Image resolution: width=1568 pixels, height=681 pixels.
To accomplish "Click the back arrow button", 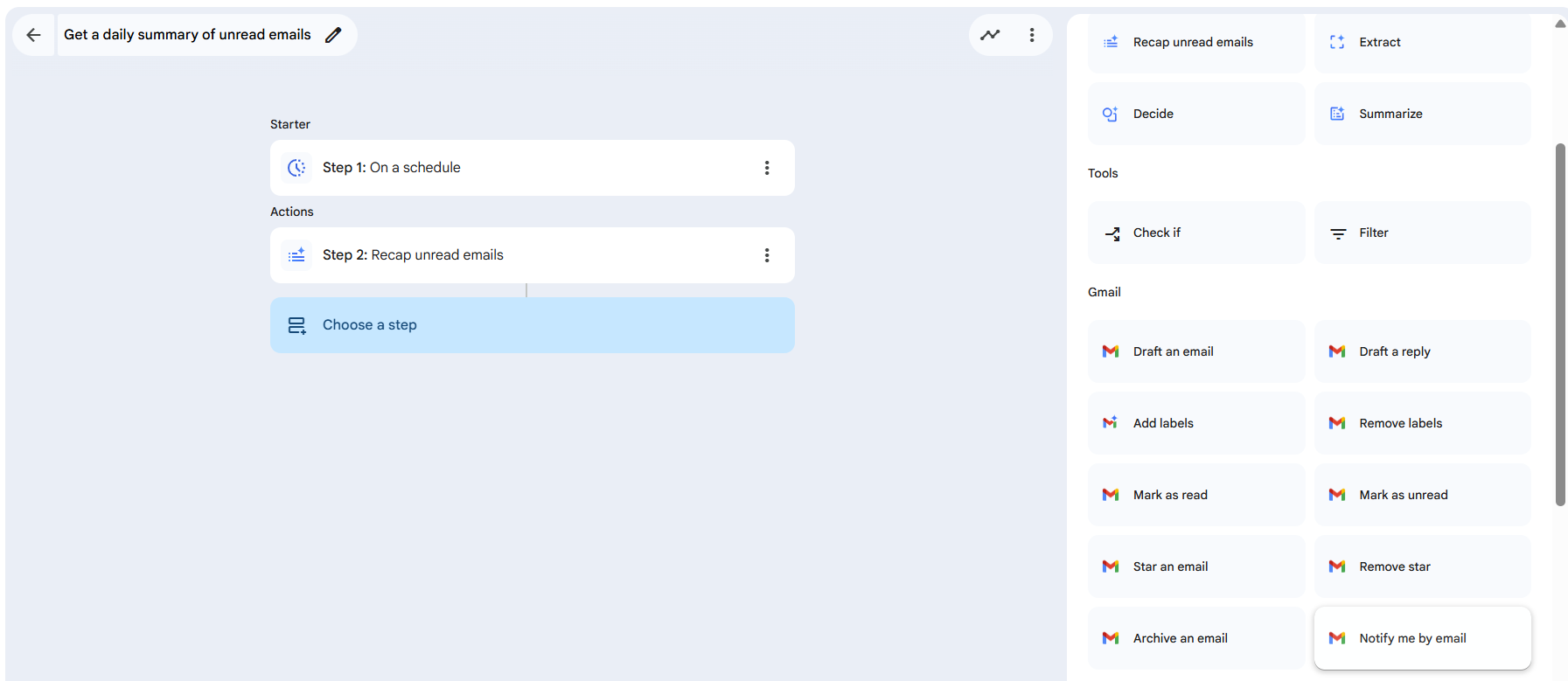I will tap(33, 35).
